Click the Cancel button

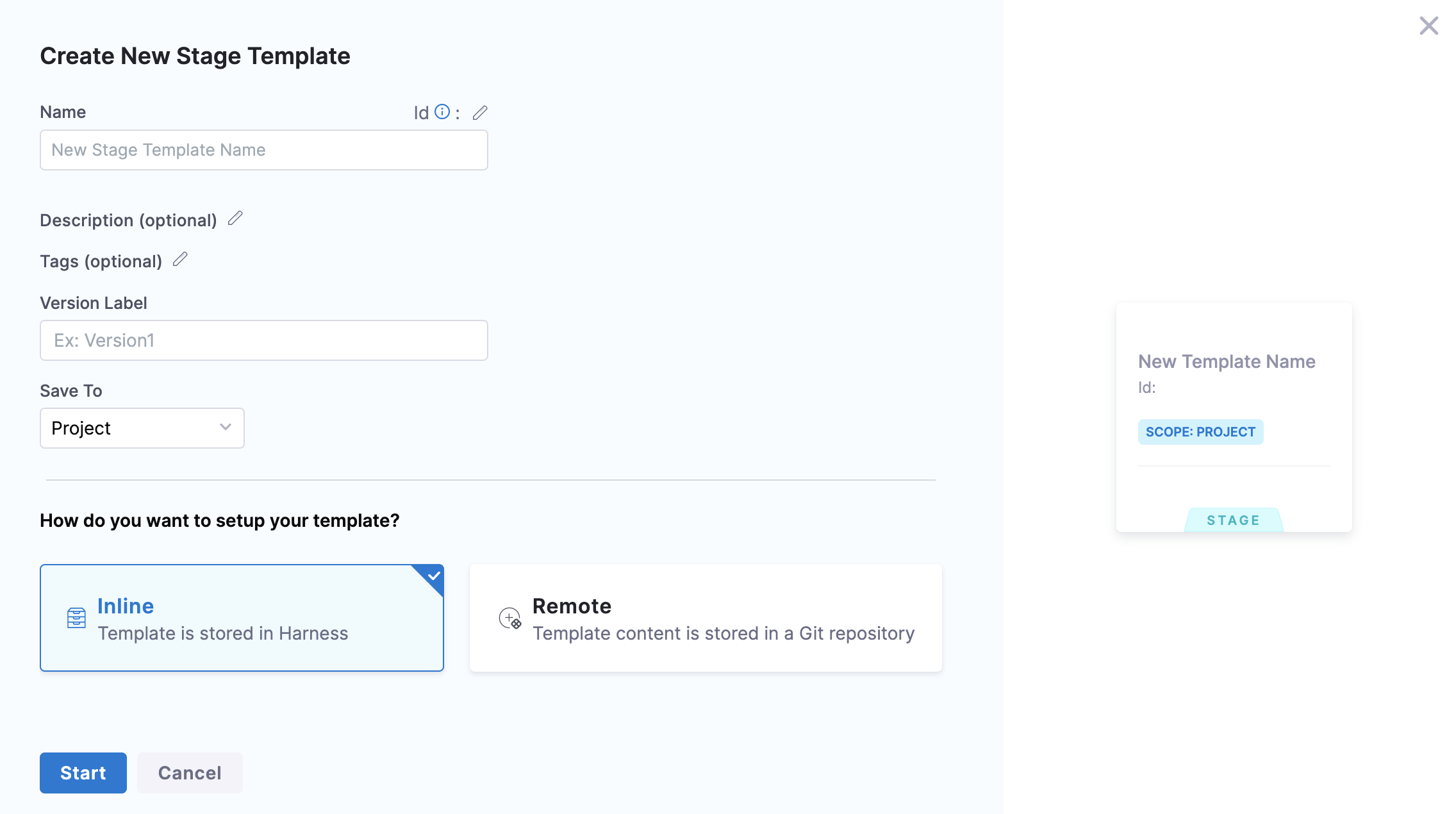click(x=190, y=773)
